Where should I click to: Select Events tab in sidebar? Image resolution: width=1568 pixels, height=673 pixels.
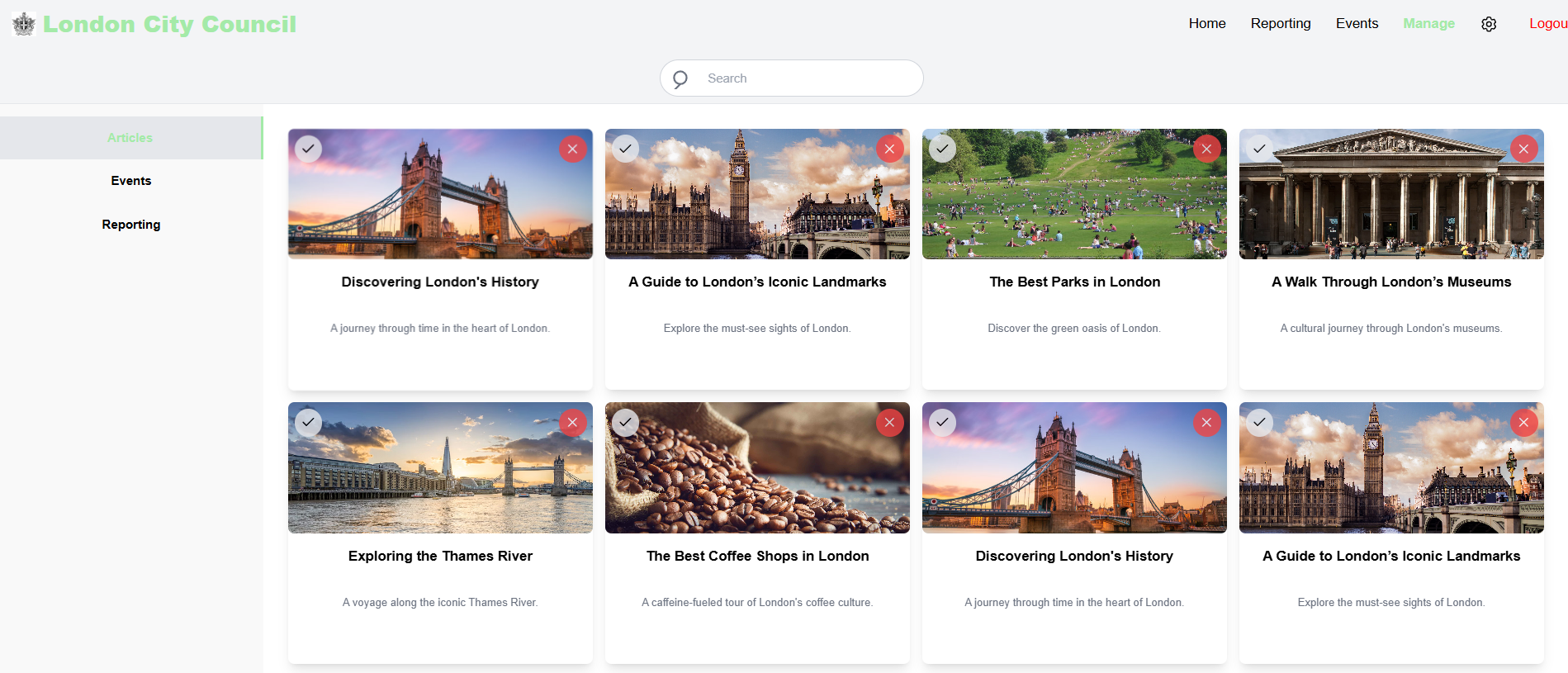click(x=131, y=181)
